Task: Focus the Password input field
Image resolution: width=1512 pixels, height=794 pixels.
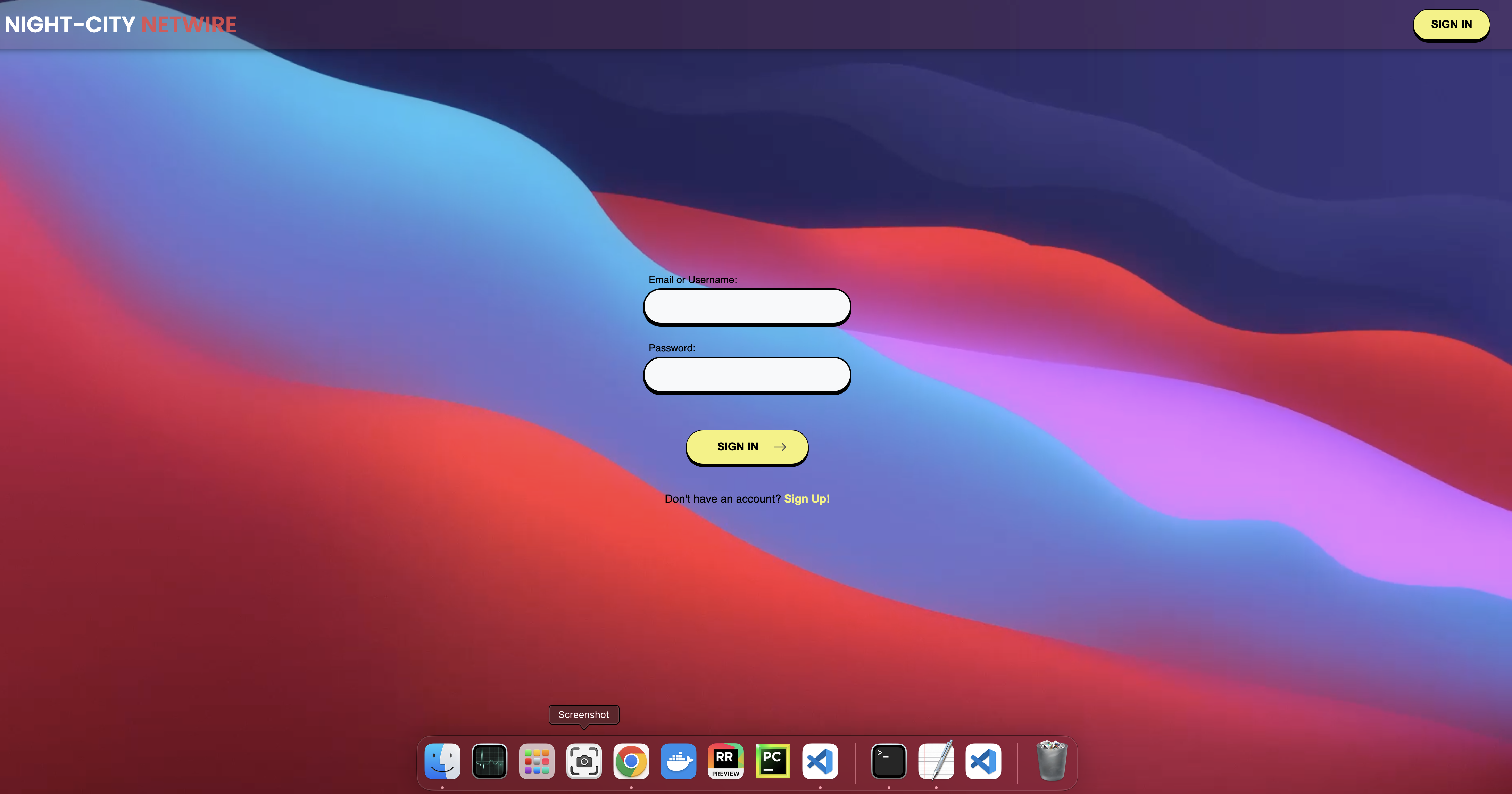Action: coord(747,375)
